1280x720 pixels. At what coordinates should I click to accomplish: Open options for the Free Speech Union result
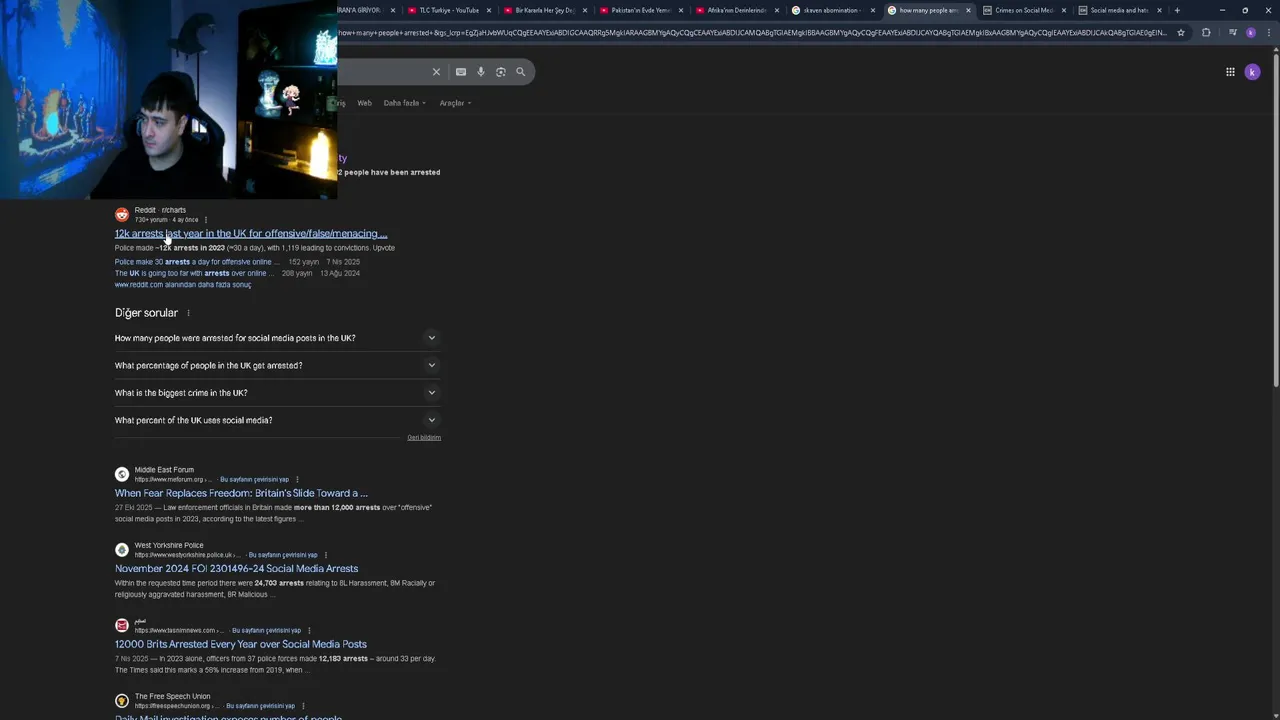click(303, 706)
